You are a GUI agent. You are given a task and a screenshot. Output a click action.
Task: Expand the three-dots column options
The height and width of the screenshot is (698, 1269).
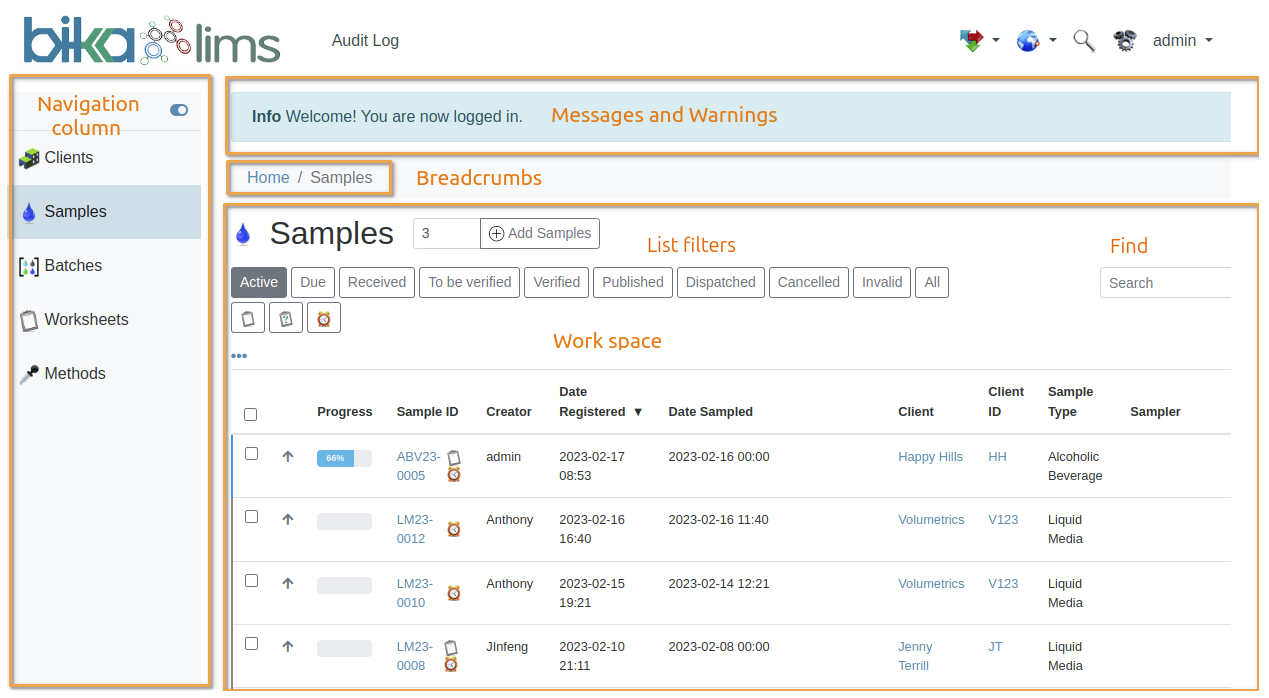[x=239, y=355]
